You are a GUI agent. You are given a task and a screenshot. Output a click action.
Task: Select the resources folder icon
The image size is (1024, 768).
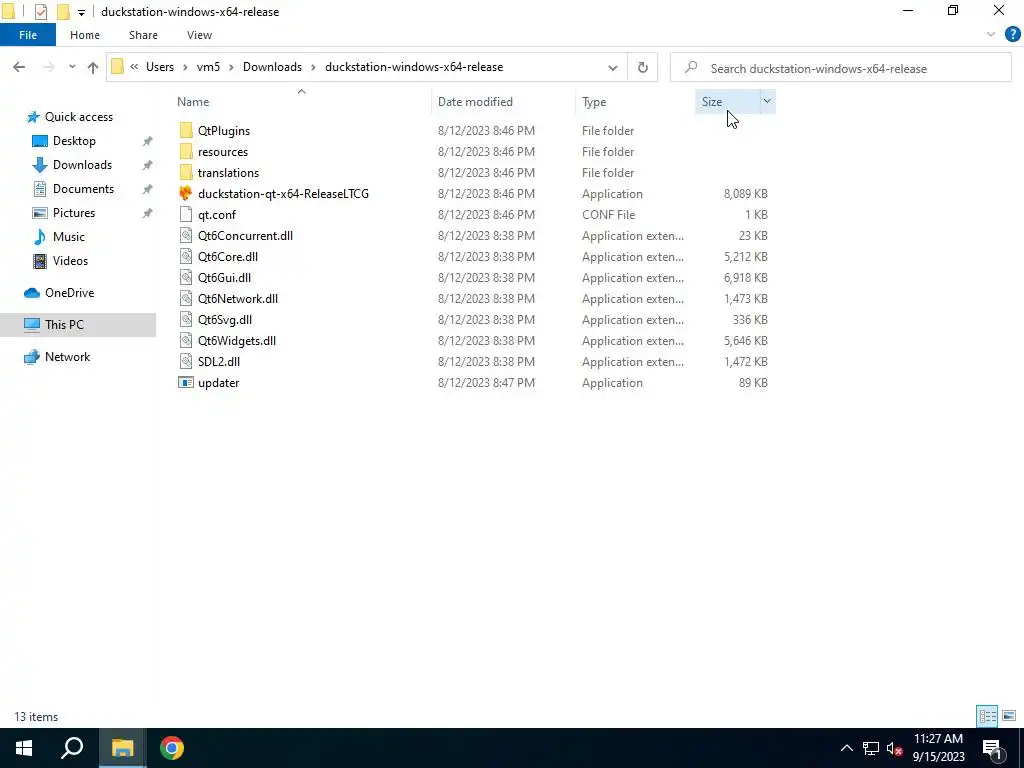pyautogui.click(x=186, y=152)
